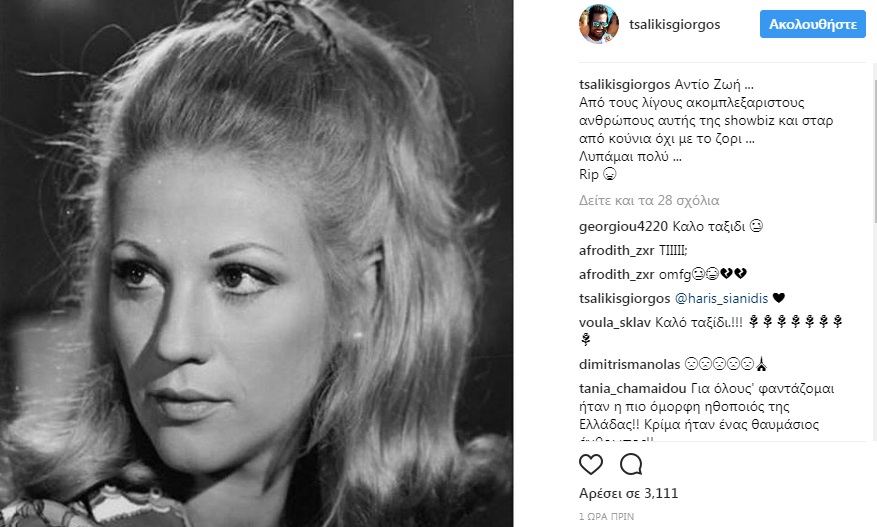Show who liked via Αρέσει σε 3,111

[x=628, y=493]
